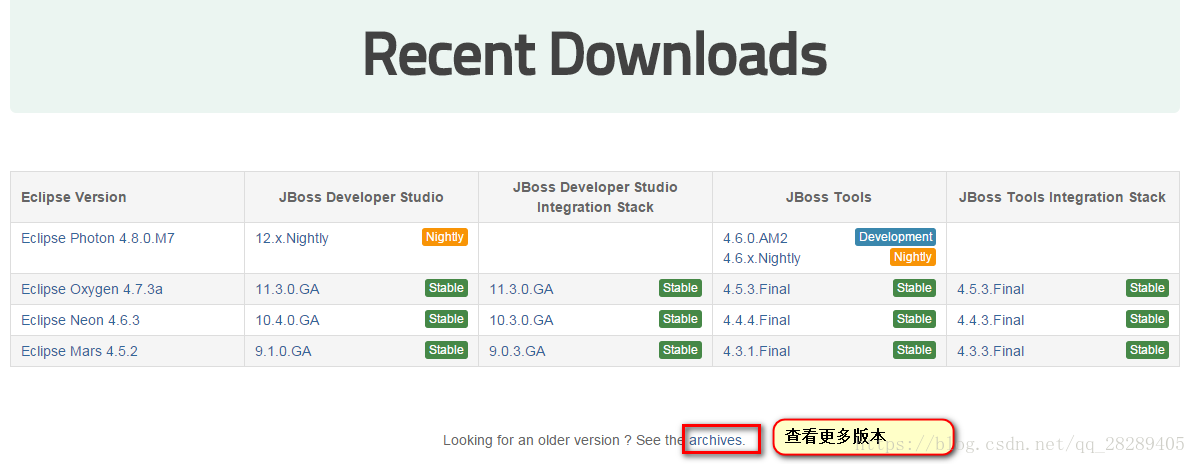The width and height of the screenshot is (1196, 464).
Task: Select the 4.4.3.Final version link
Action: (x=991, y=320)
